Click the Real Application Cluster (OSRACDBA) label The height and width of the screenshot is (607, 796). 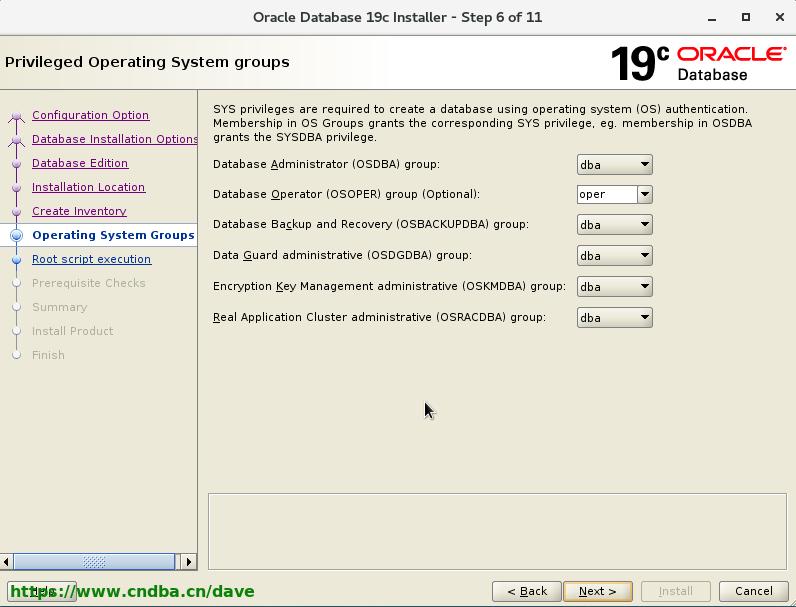click(379, 317)
